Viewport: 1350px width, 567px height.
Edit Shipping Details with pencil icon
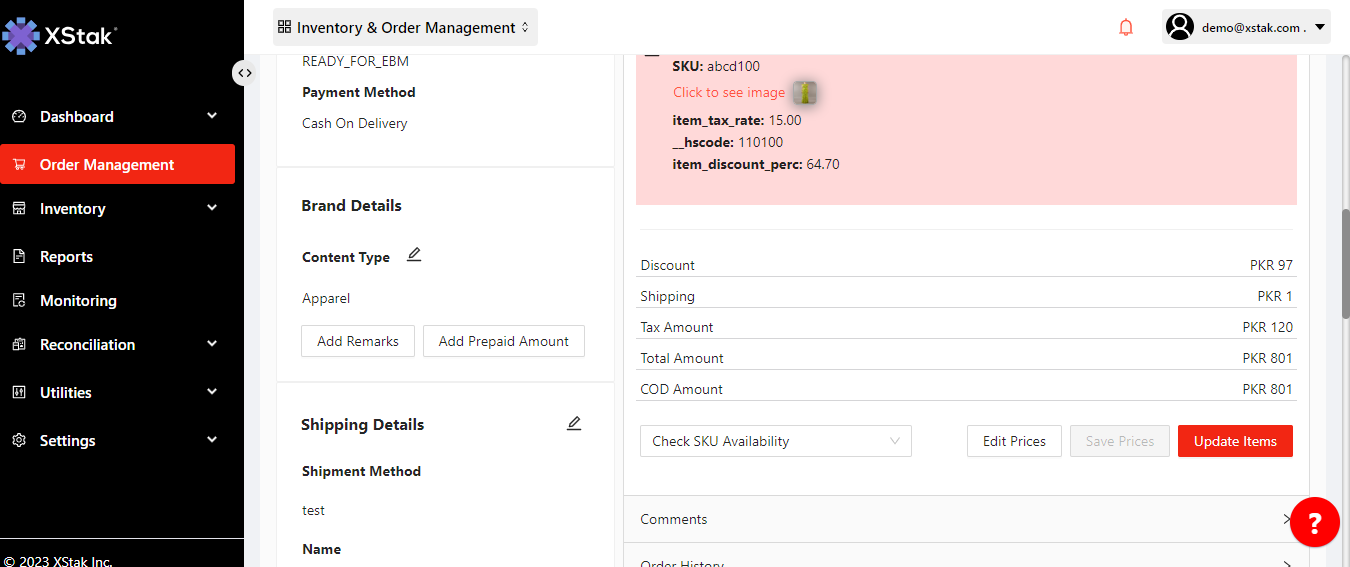(574, 424)
